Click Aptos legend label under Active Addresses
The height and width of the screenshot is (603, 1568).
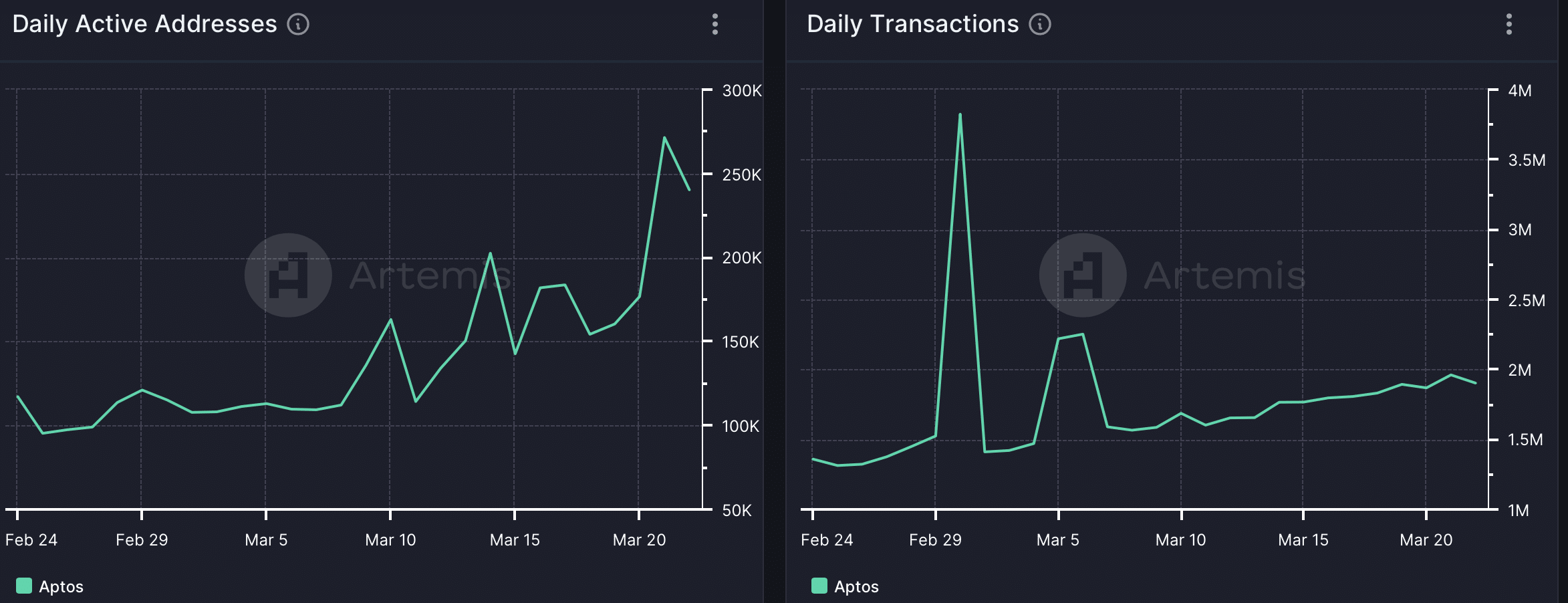coord(61,587)
